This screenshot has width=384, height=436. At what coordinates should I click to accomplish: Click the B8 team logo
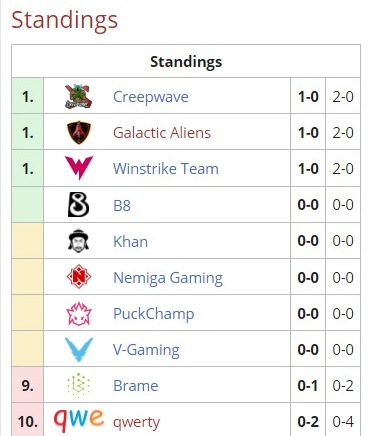[x=79, y=204]
